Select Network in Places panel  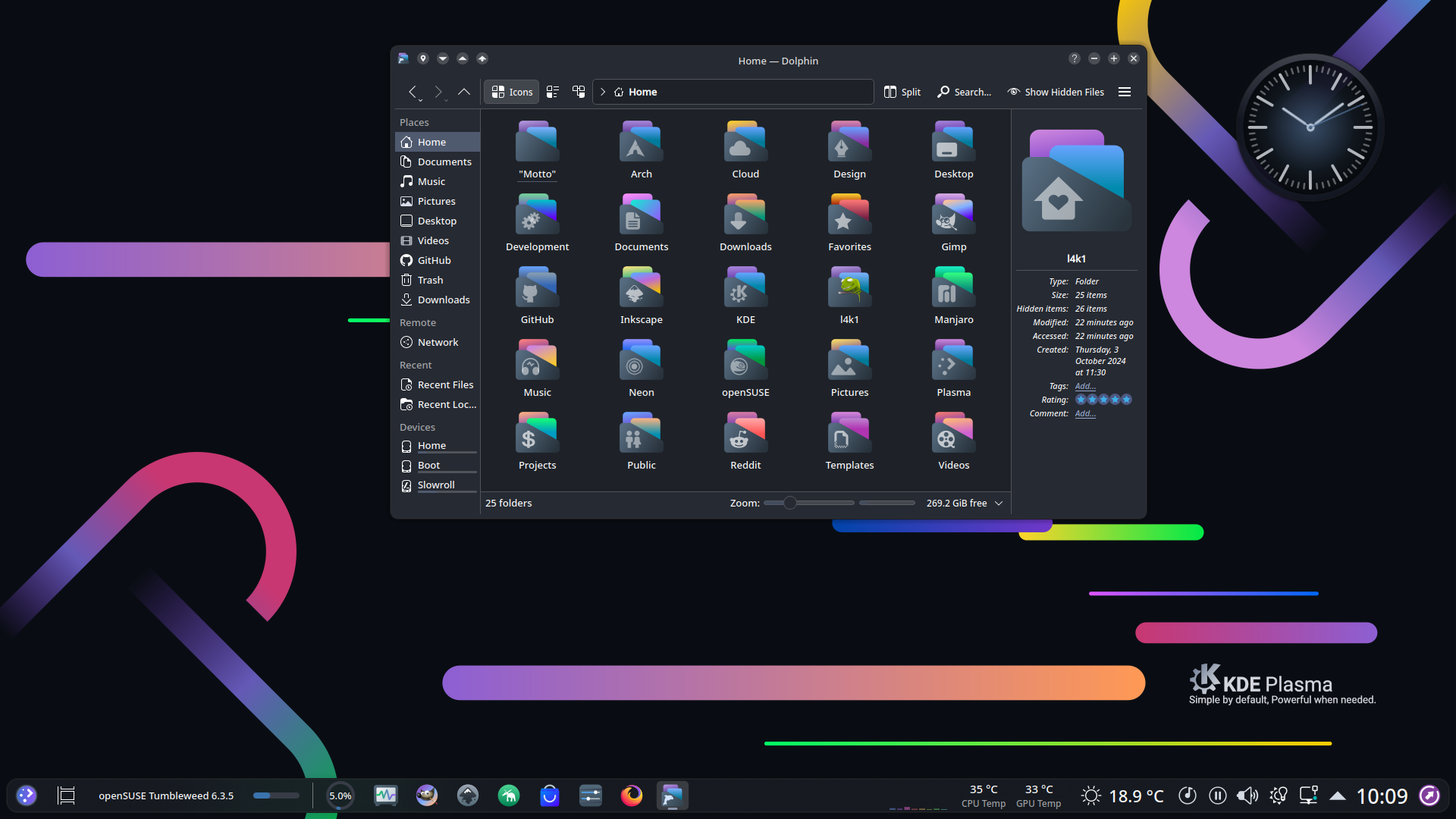pos(438,342)
